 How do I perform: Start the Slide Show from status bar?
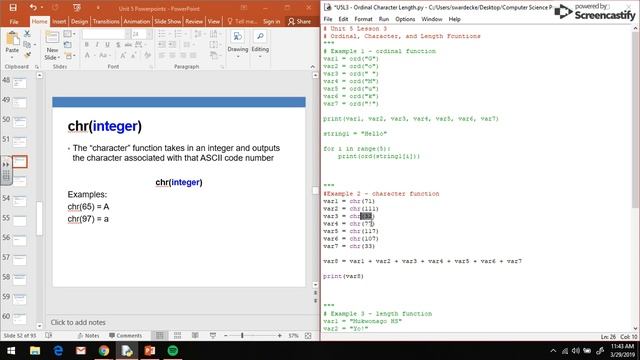pos(213,336)
